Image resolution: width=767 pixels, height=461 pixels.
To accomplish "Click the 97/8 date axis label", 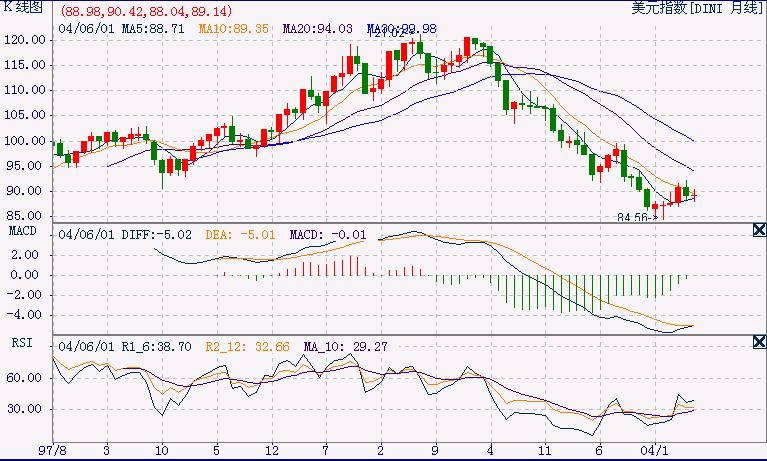I will 52,450.
